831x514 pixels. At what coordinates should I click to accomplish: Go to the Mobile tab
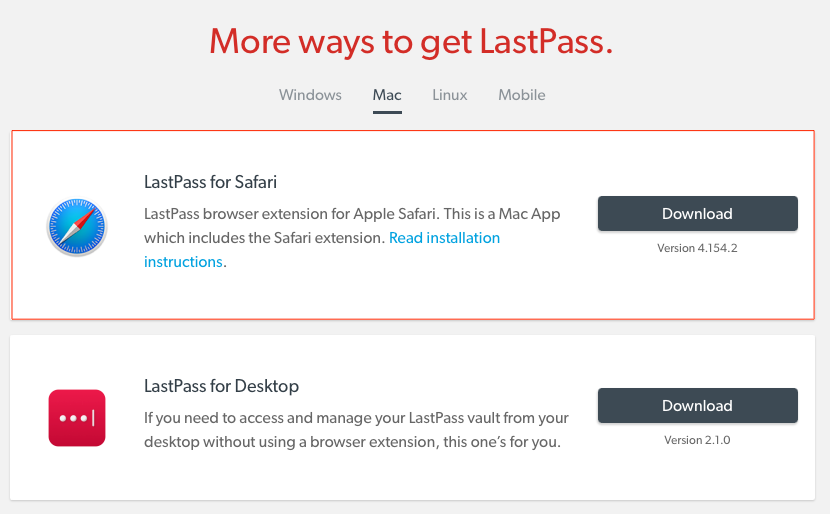pyautogui.click(x=521, y=95)
